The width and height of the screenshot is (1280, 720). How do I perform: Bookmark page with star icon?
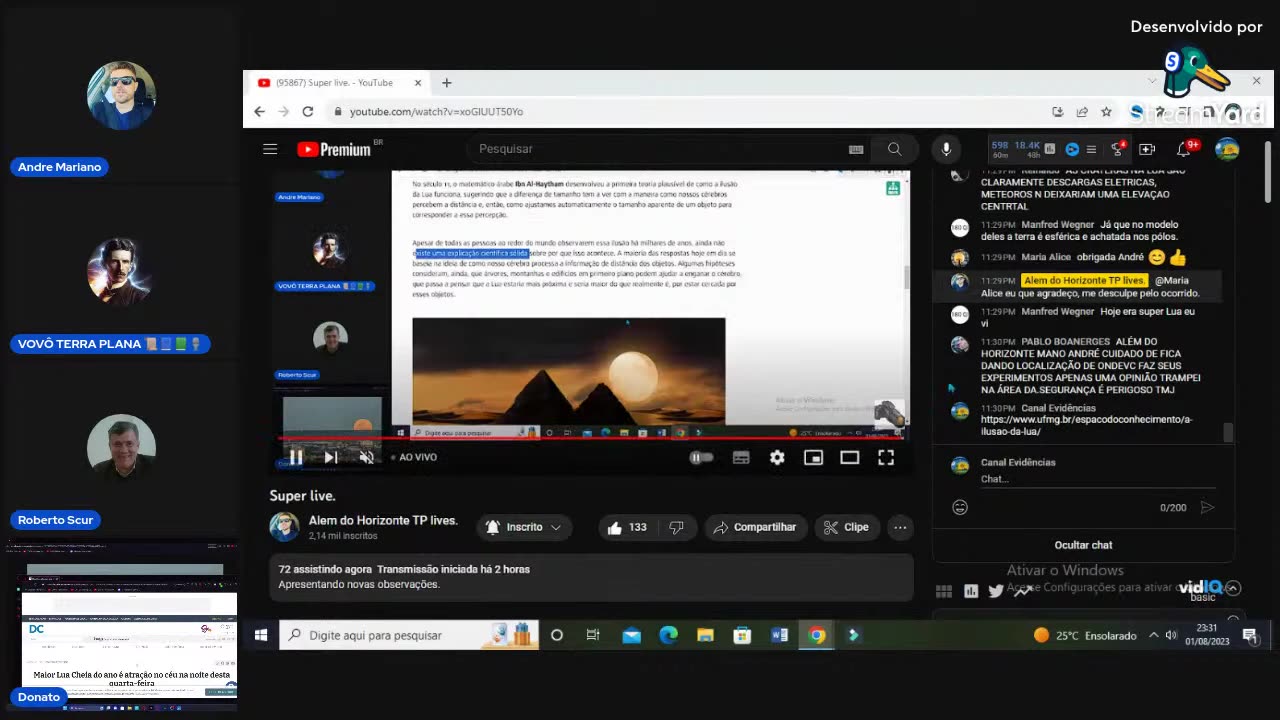pyautogui.click(x=1106, y=111)
